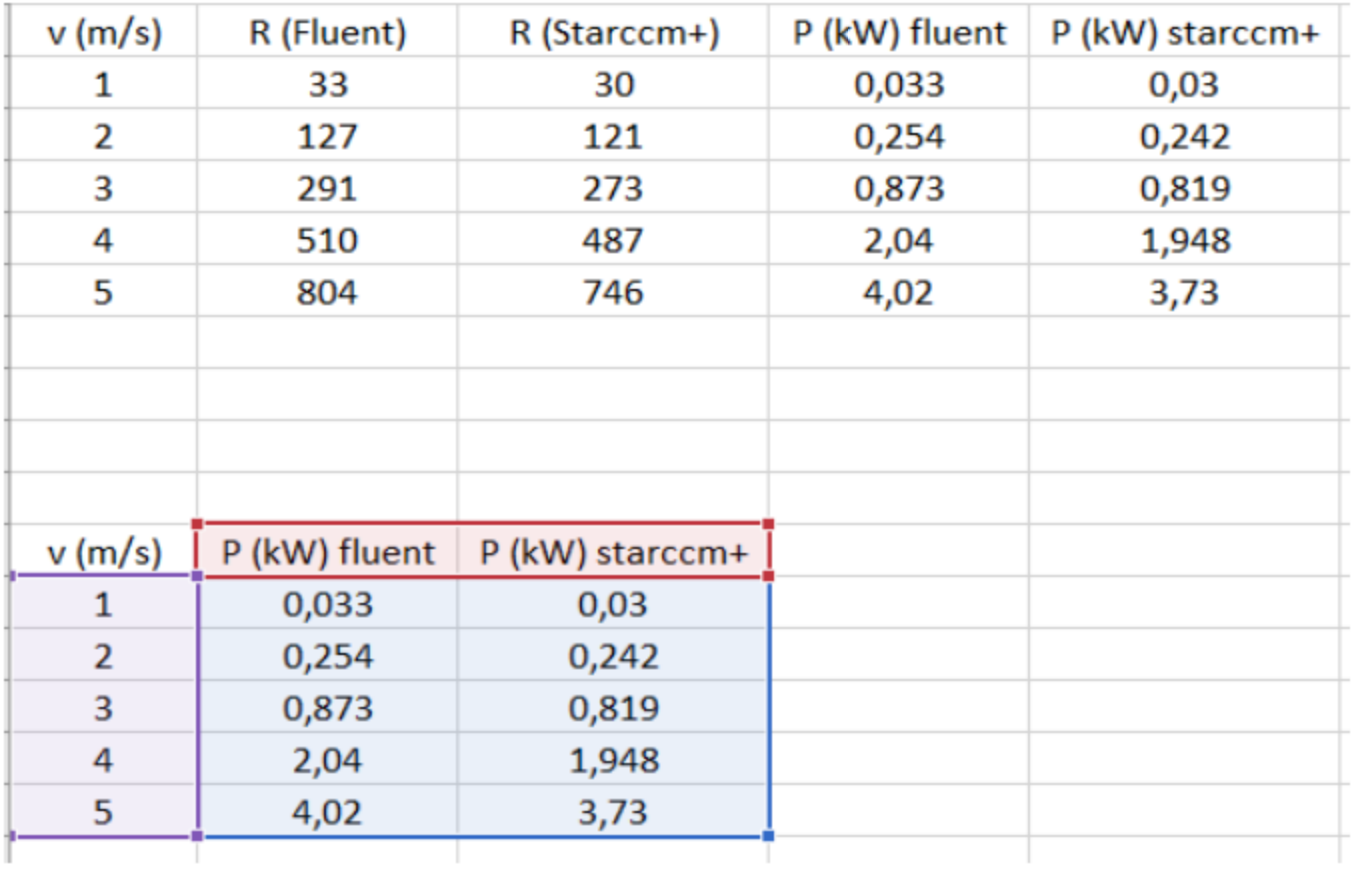
Task: Click the top-table cell showing 1,948
Action: 1184,240
